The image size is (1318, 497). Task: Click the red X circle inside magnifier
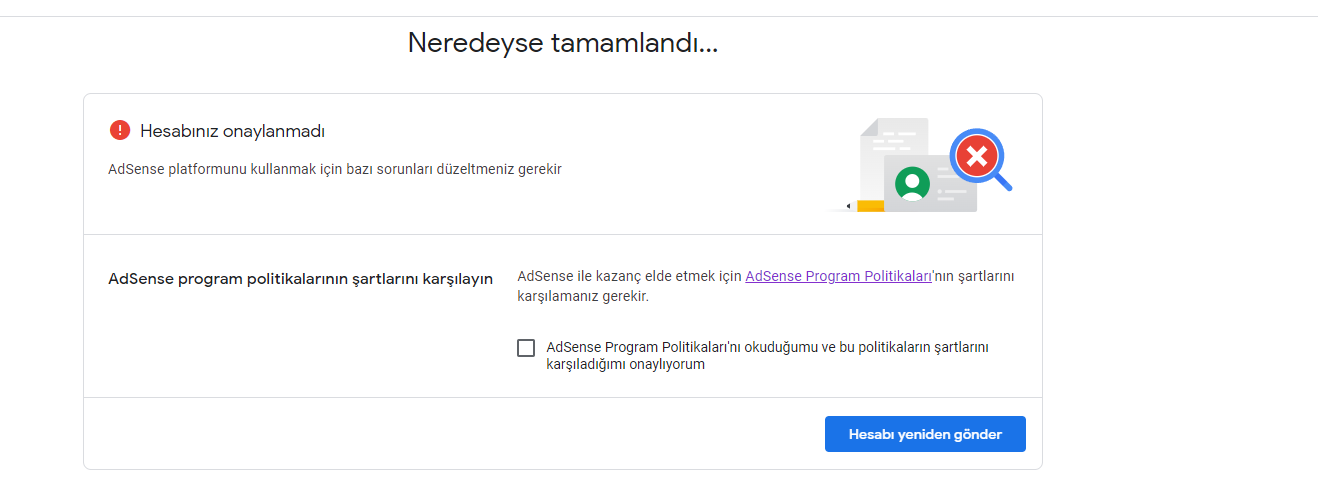tap(975, 155)
